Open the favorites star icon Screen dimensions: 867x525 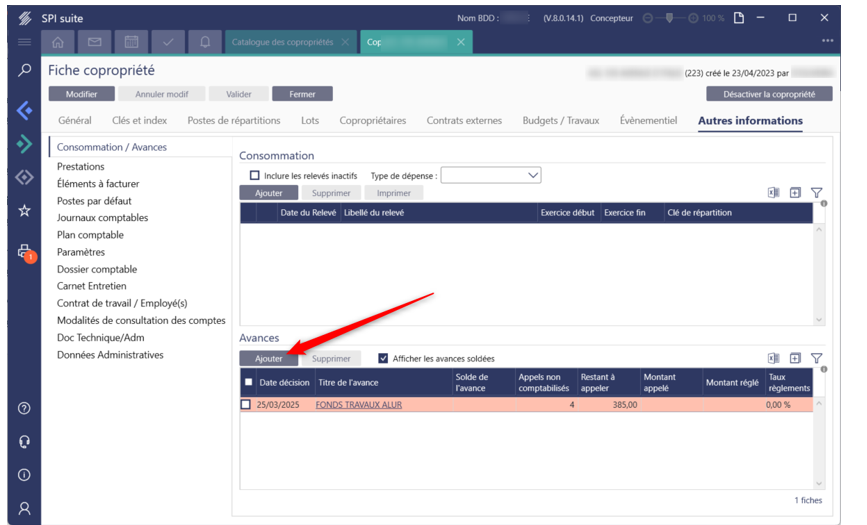25,211
